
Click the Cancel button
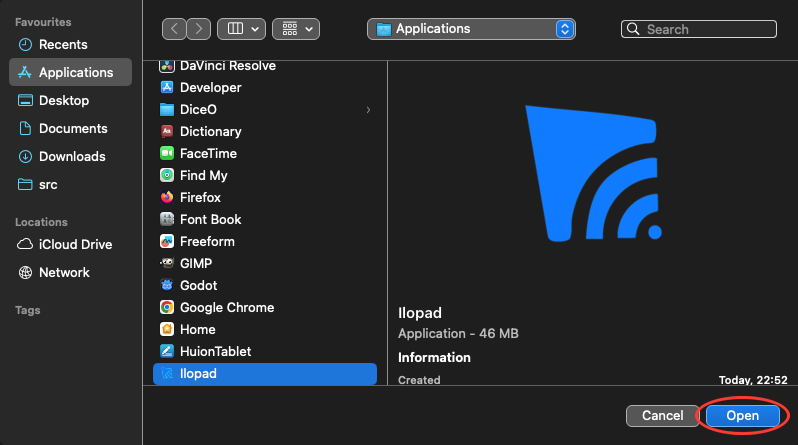click(x=663, y=416)
